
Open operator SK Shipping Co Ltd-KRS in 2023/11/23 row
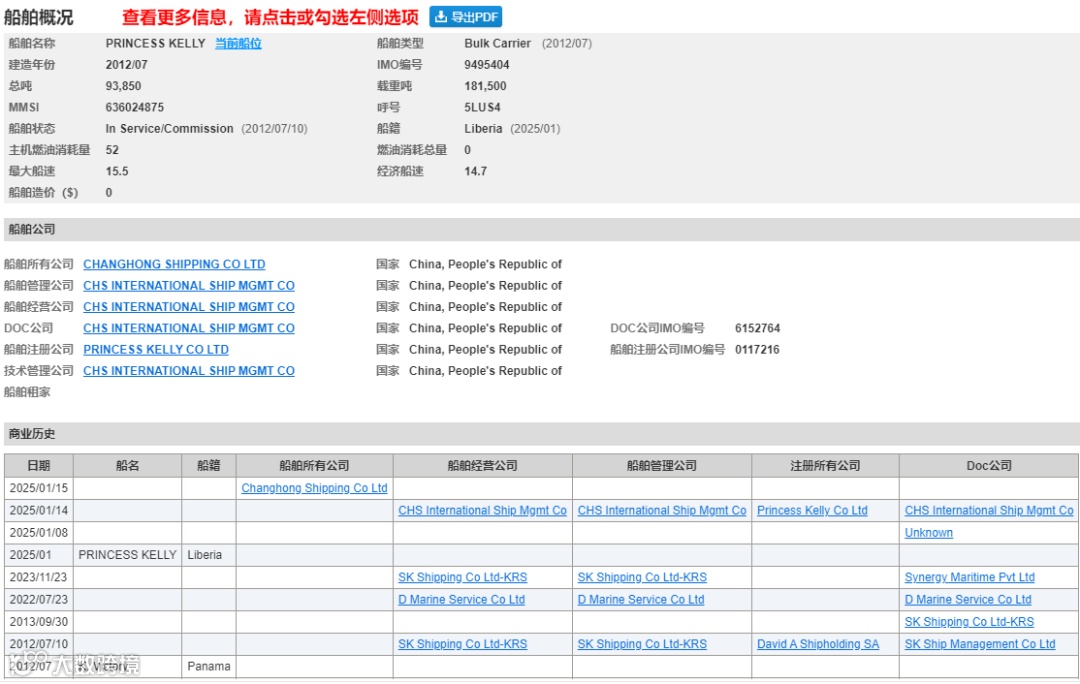click(x=462, y=577)
